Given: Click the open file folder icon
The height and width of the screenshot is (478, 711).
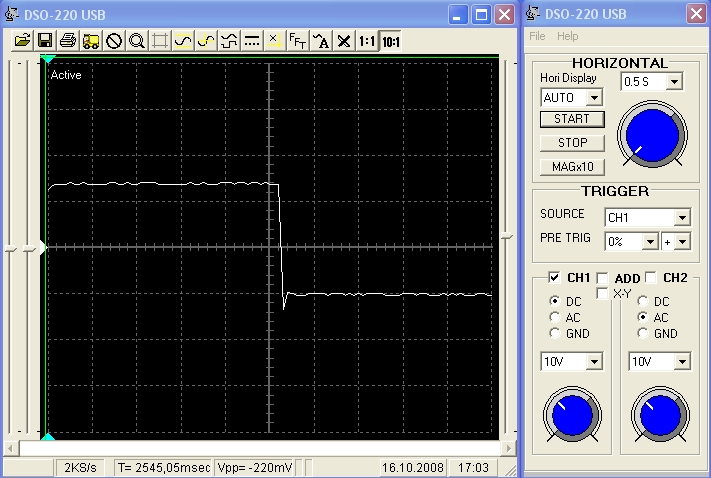Looking at the screenshot, I should (21, 41).
